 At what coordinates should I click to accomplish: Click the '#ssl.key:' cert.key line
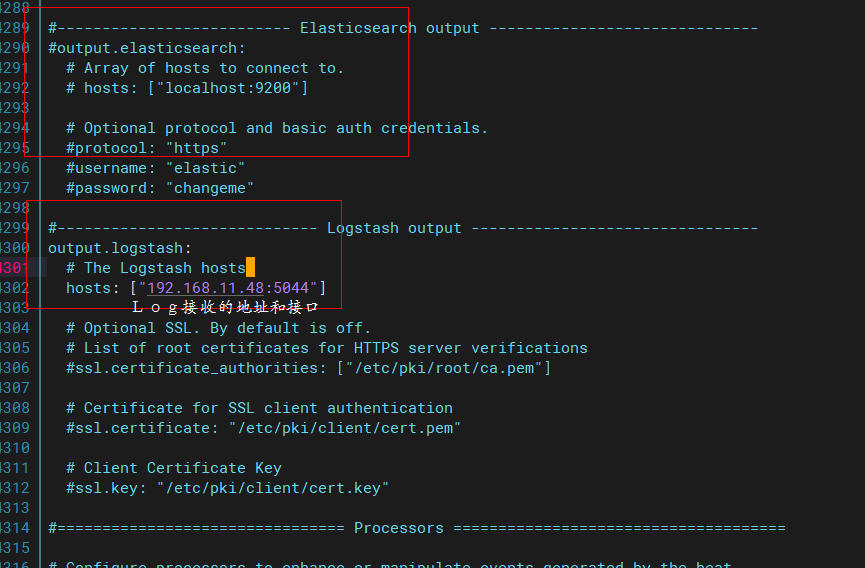click(227, 488)
